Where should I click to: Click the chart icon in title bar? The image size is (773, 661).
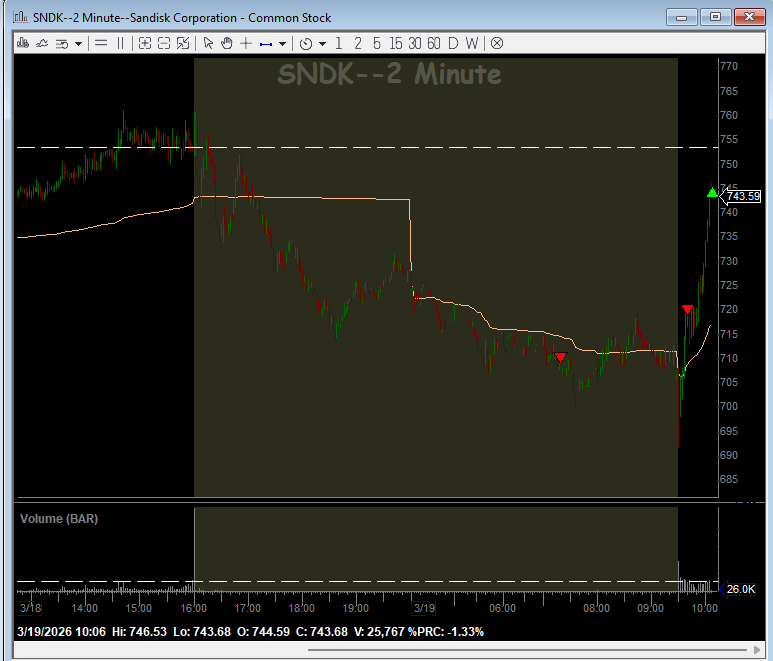pos(20,17)
